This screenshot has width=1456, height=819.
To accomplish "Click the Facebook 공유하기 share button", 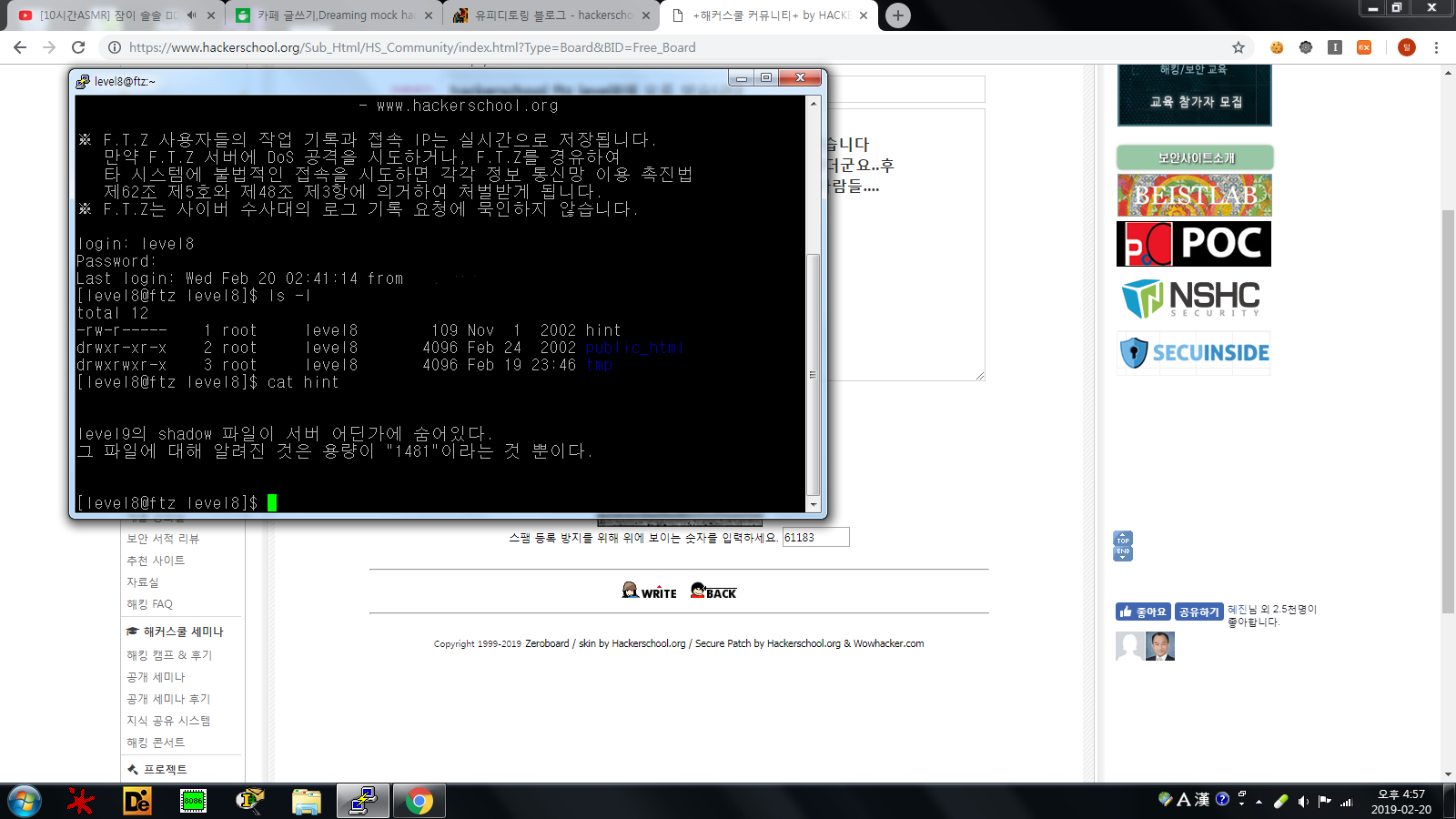I will [1198, 612].
